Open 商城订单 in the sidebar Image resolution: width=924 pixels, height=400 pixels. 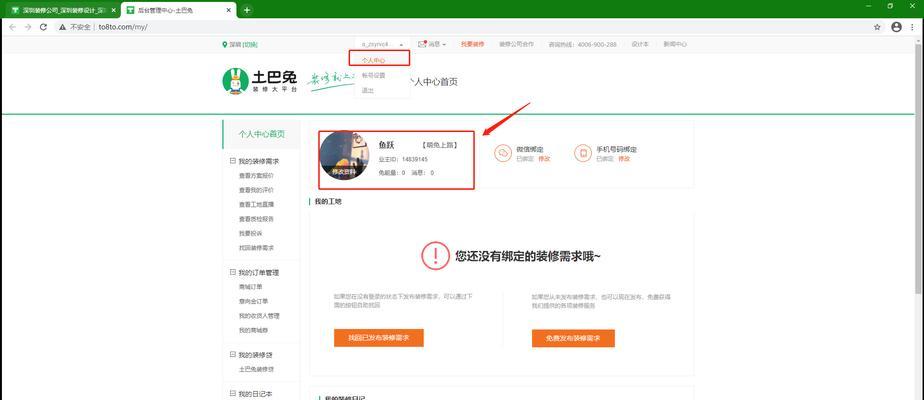coord(250,287)
